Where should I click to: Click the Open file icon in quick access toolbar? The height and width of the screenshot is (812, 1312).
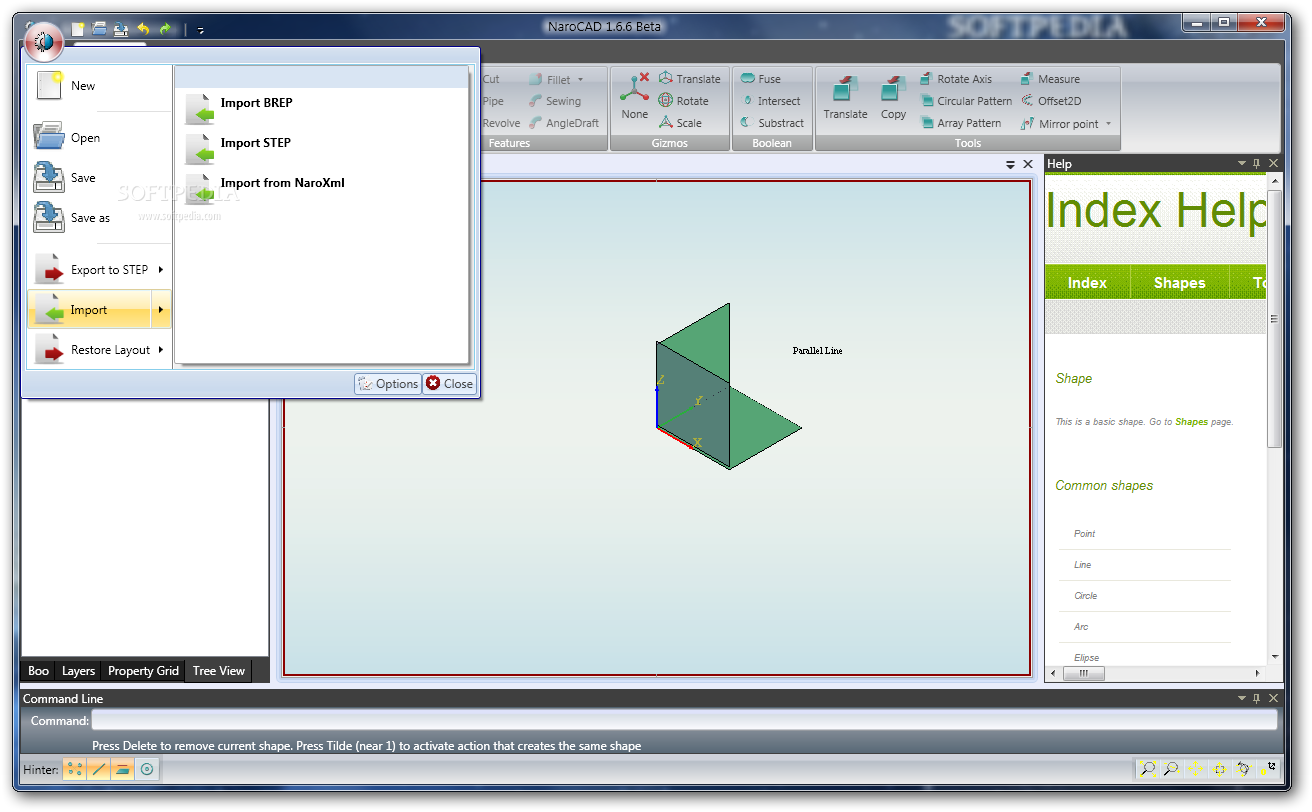[x=99, y=29]
